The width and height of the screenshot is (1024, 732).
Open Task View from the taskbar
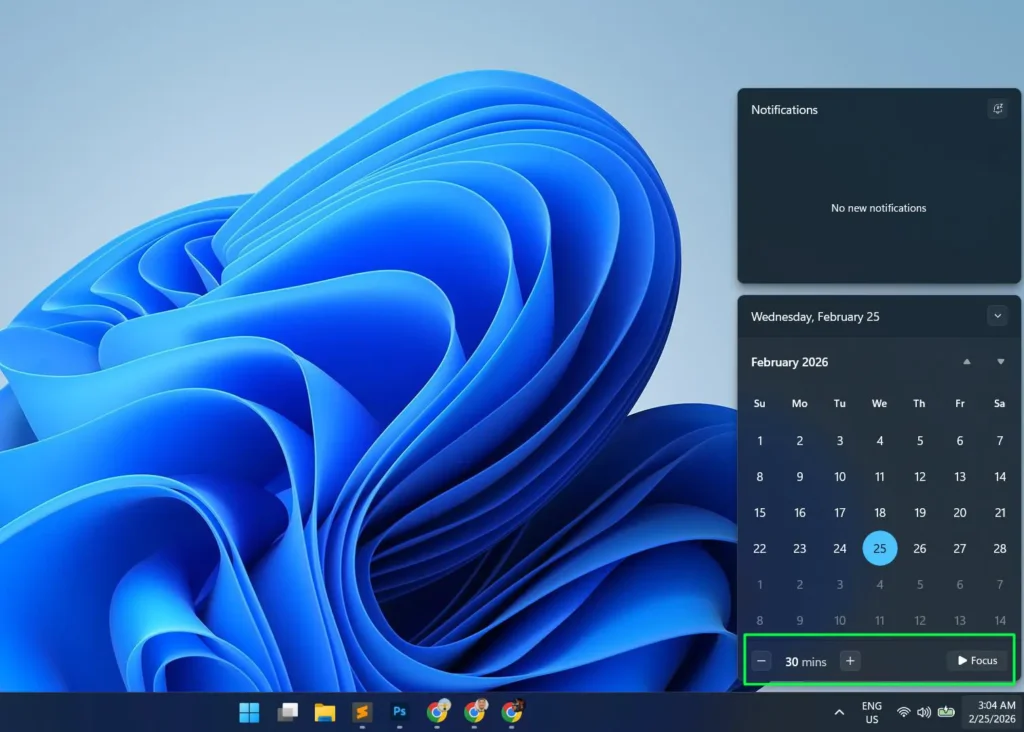click(287, 712)
